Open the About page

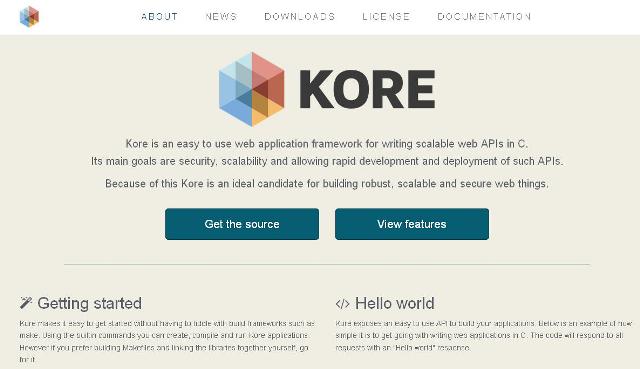[x=159, y=16]
